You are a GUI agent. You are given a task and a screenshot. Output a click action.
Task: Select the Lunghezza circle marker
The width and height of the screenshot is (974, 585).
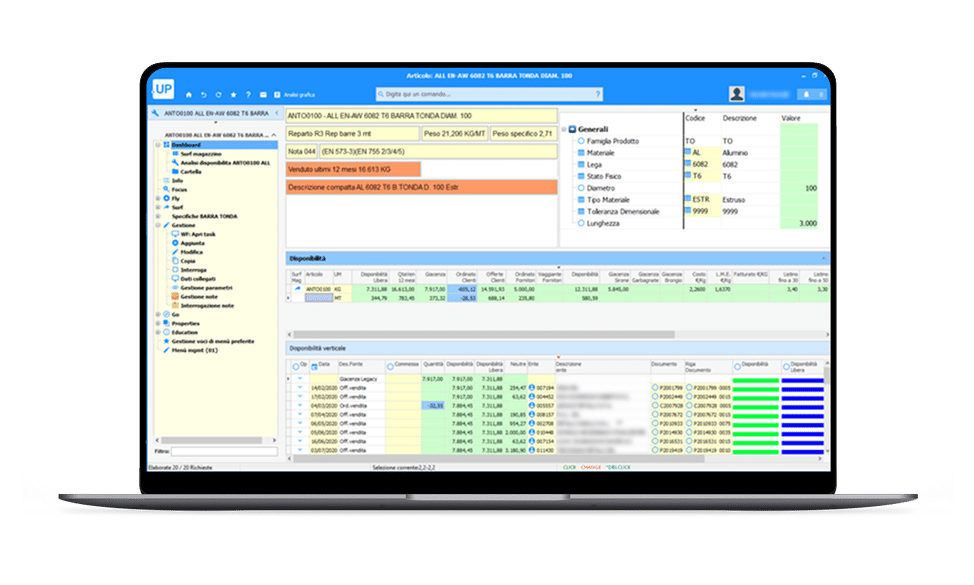580,223
